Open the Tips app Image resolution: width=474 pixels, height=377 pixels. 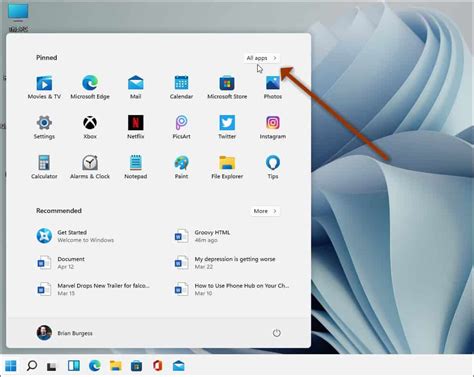tap(273, 167)
